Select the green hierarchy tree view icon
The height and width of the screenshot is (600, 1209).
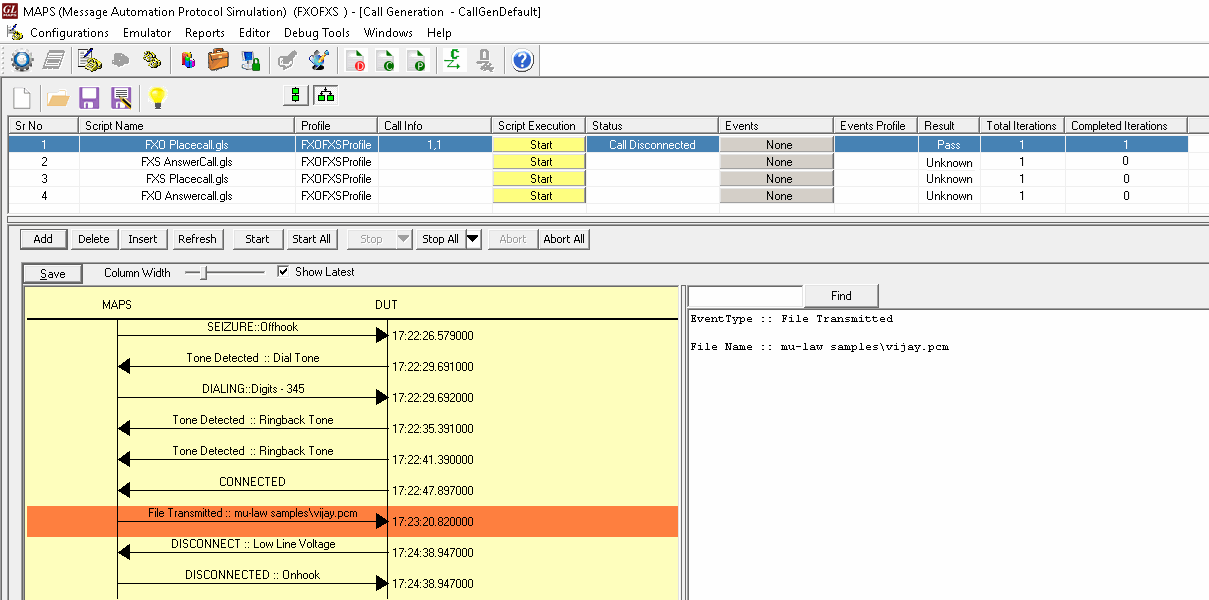point(325,96)
